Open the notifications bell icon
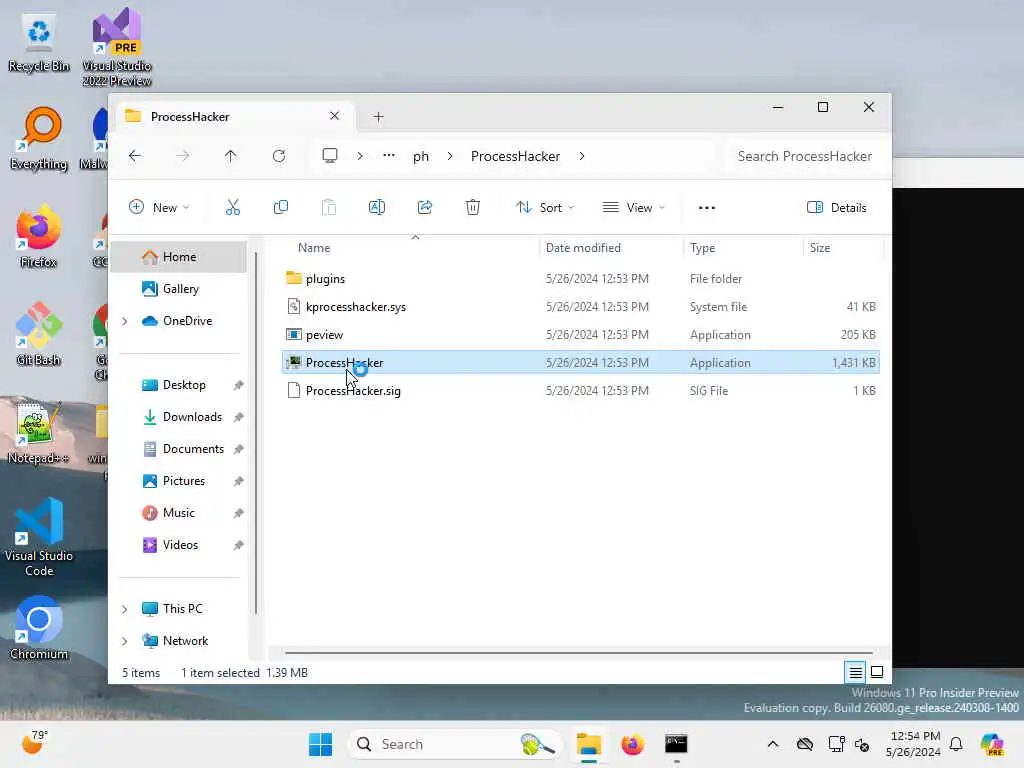1024x768 pixels. click(x=956, y=744)
